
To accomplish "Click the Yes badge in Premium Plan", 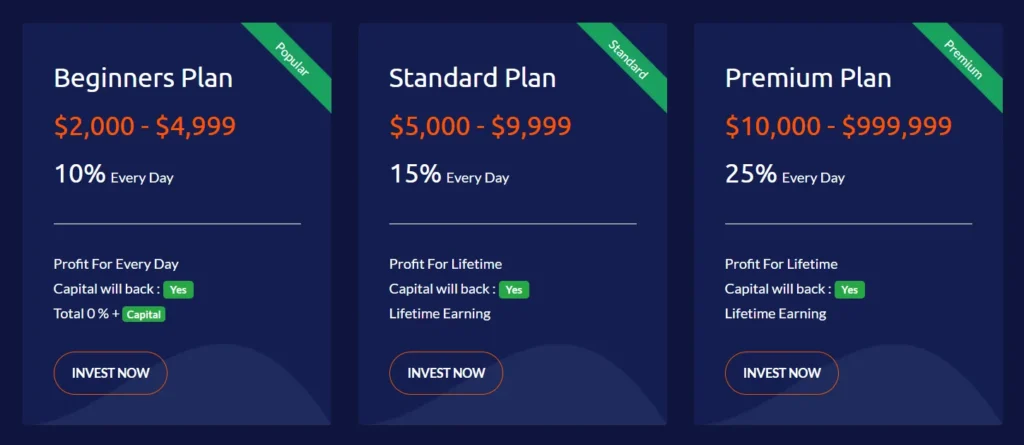I will 850,290.
